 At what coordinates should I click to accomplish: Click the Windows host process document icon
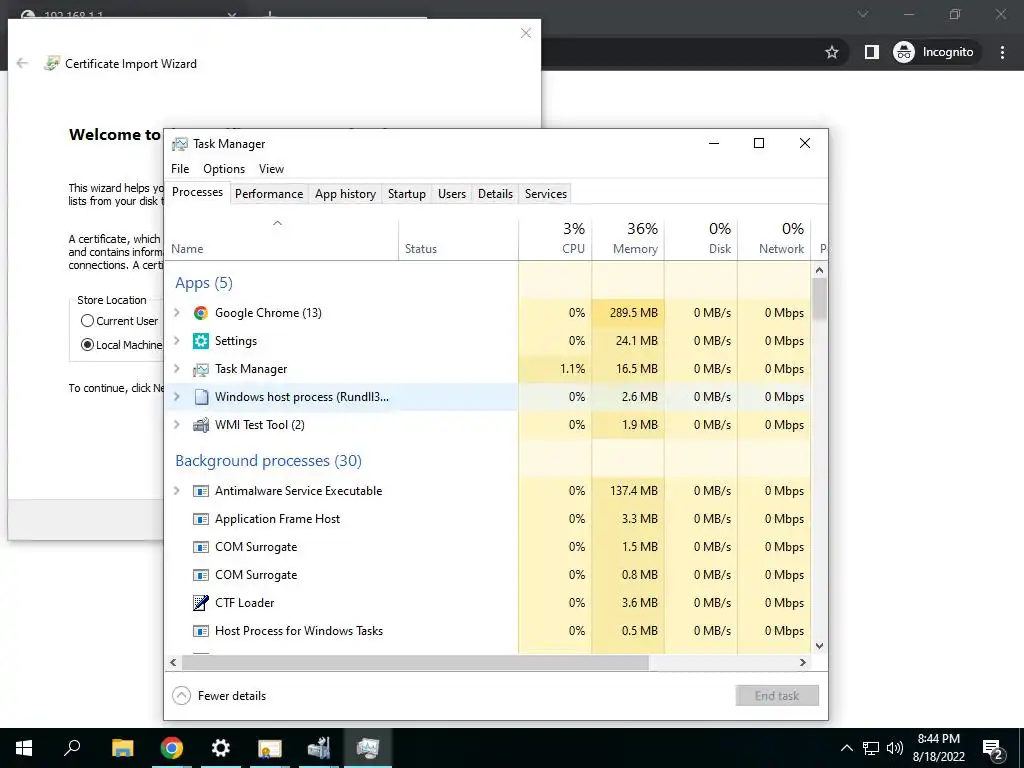coord(201,397)
